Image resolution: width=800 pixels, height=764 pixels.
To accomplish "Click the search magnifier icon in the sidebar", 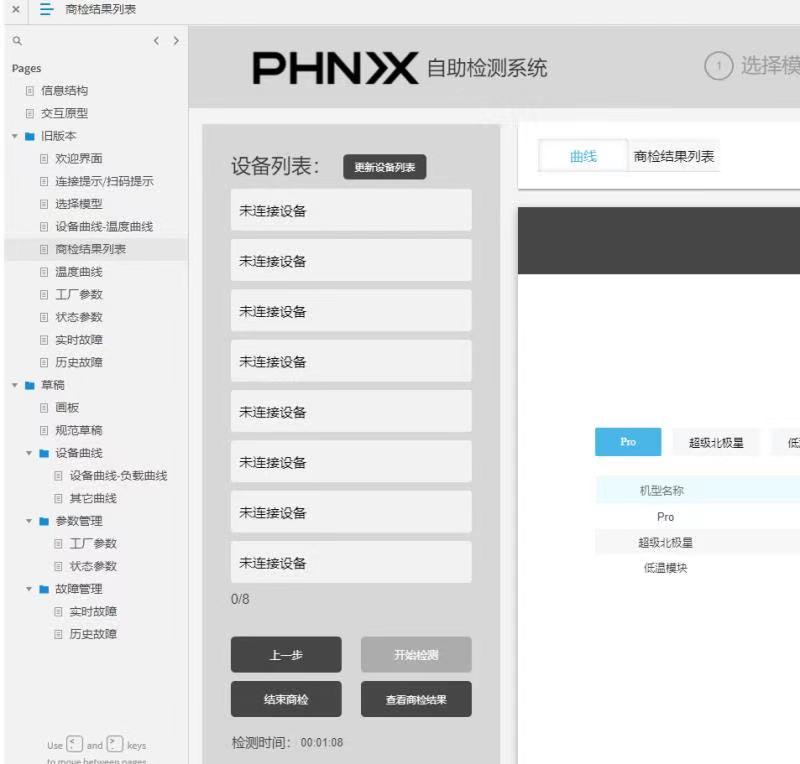I will coord(16,41).
